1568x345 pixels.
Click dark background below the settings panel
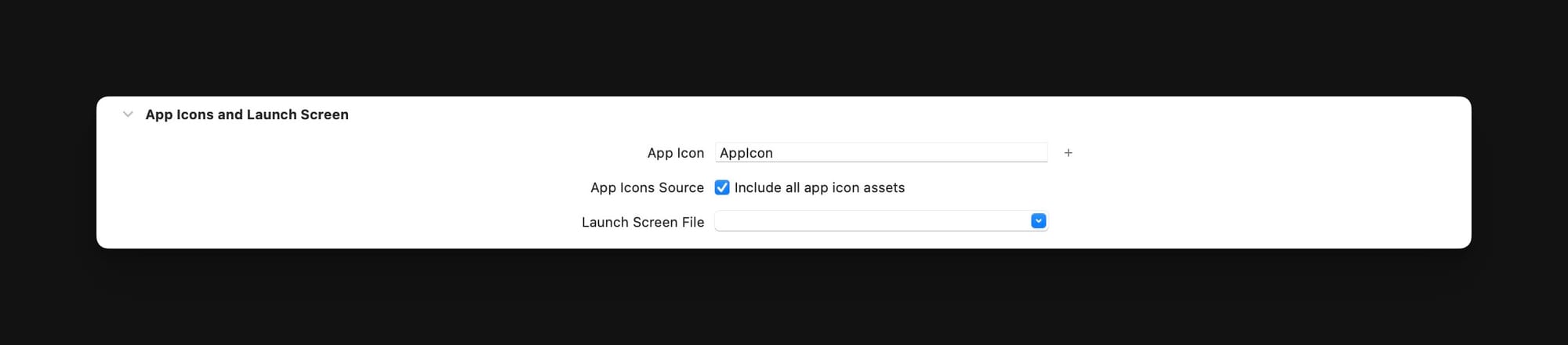pos(784,298)
